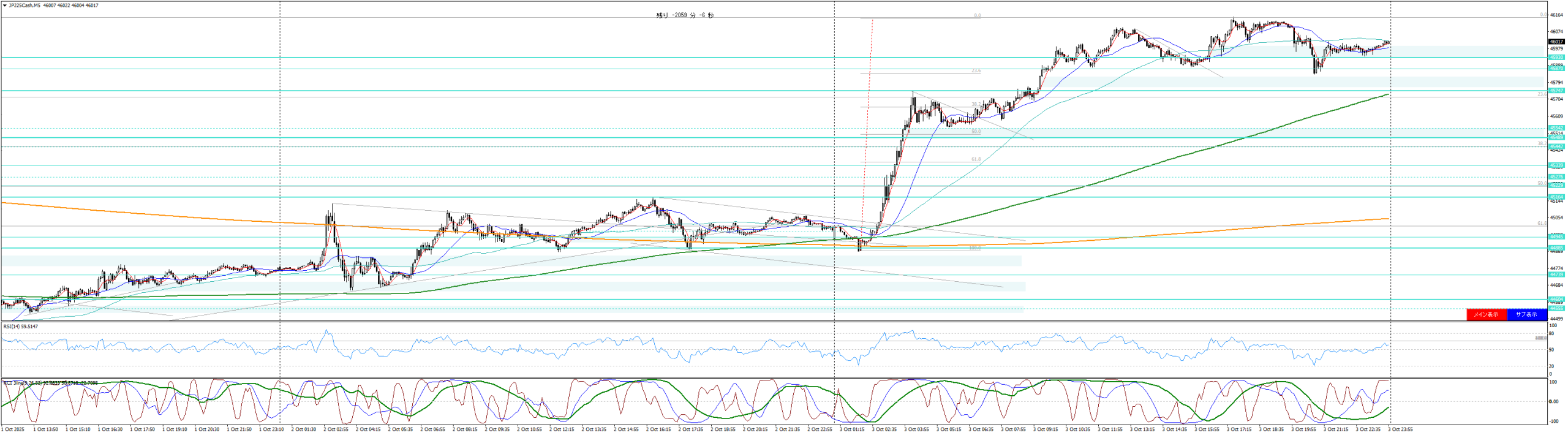Click the red メイン表示 button
The image size is (1568, 435).
tap(1486, 314)
